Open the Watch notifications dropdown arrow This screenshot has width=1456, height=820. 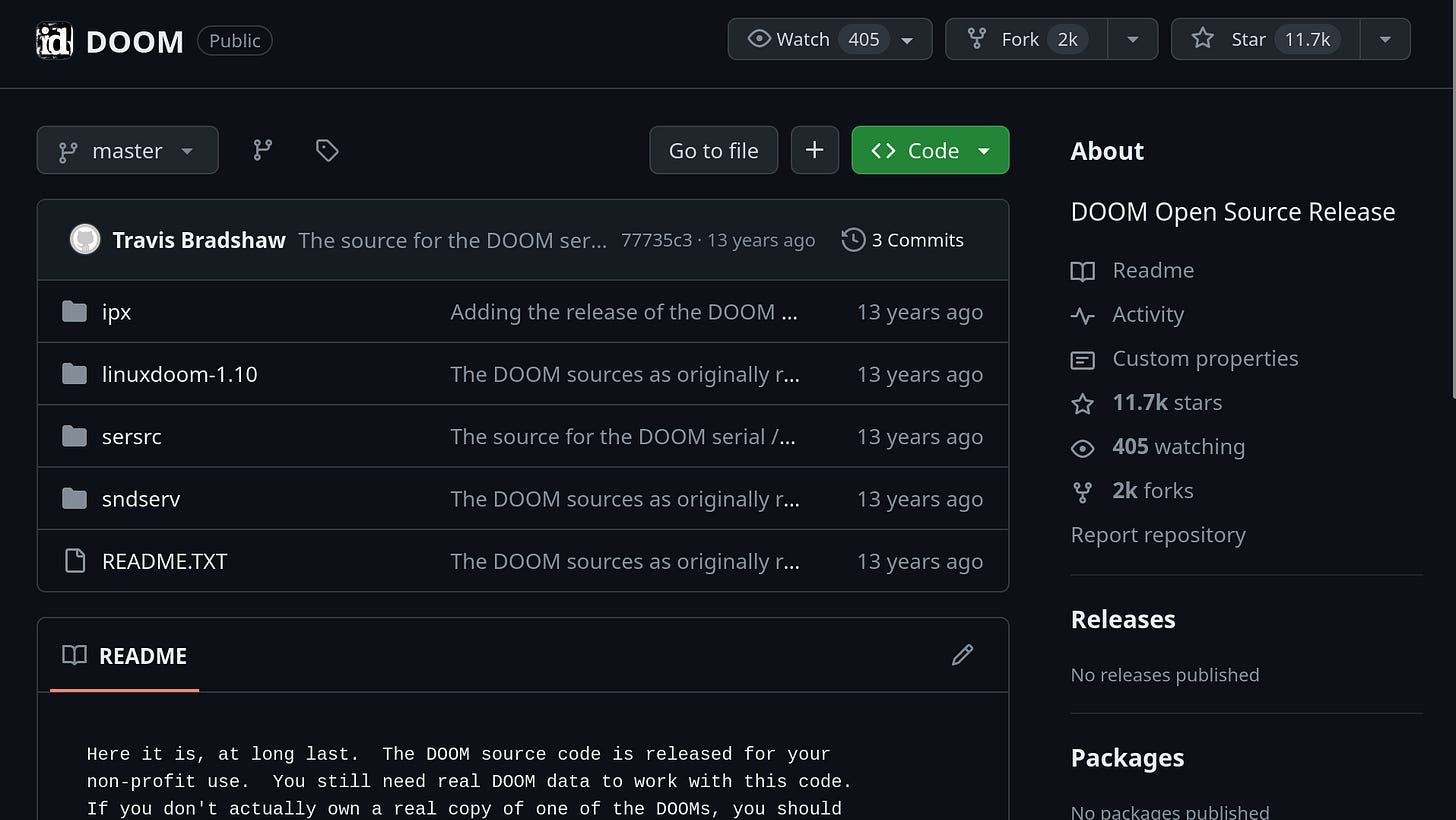coord(908,40)
